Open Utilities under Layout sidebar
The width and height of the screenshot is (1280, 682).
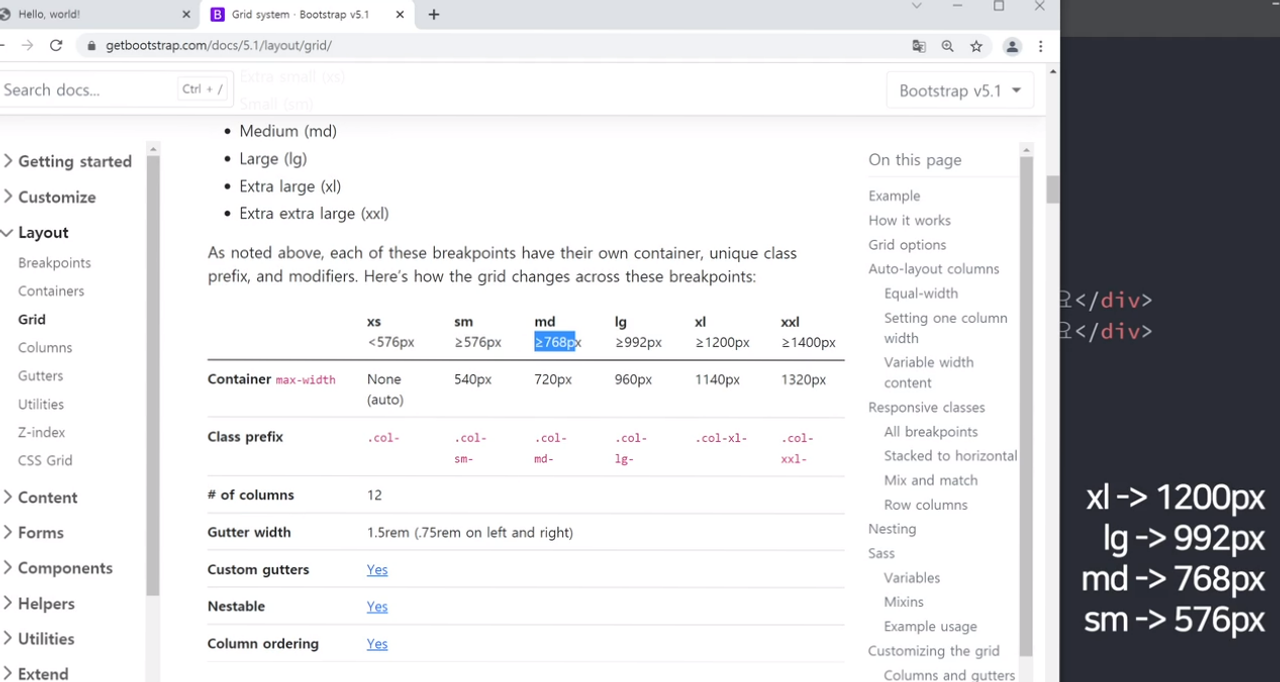point(41,405)
